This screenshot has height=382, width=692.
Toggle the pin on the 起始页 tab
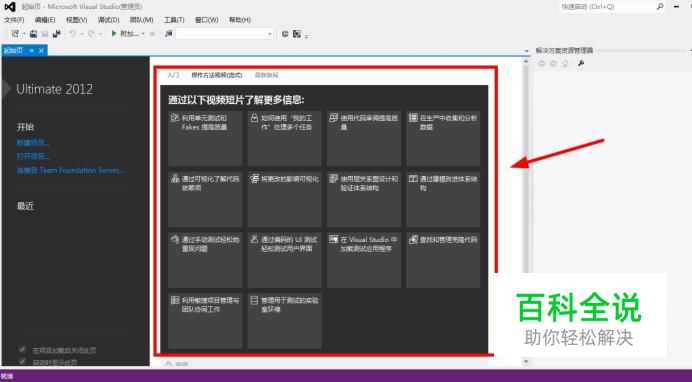click(31, 51)
